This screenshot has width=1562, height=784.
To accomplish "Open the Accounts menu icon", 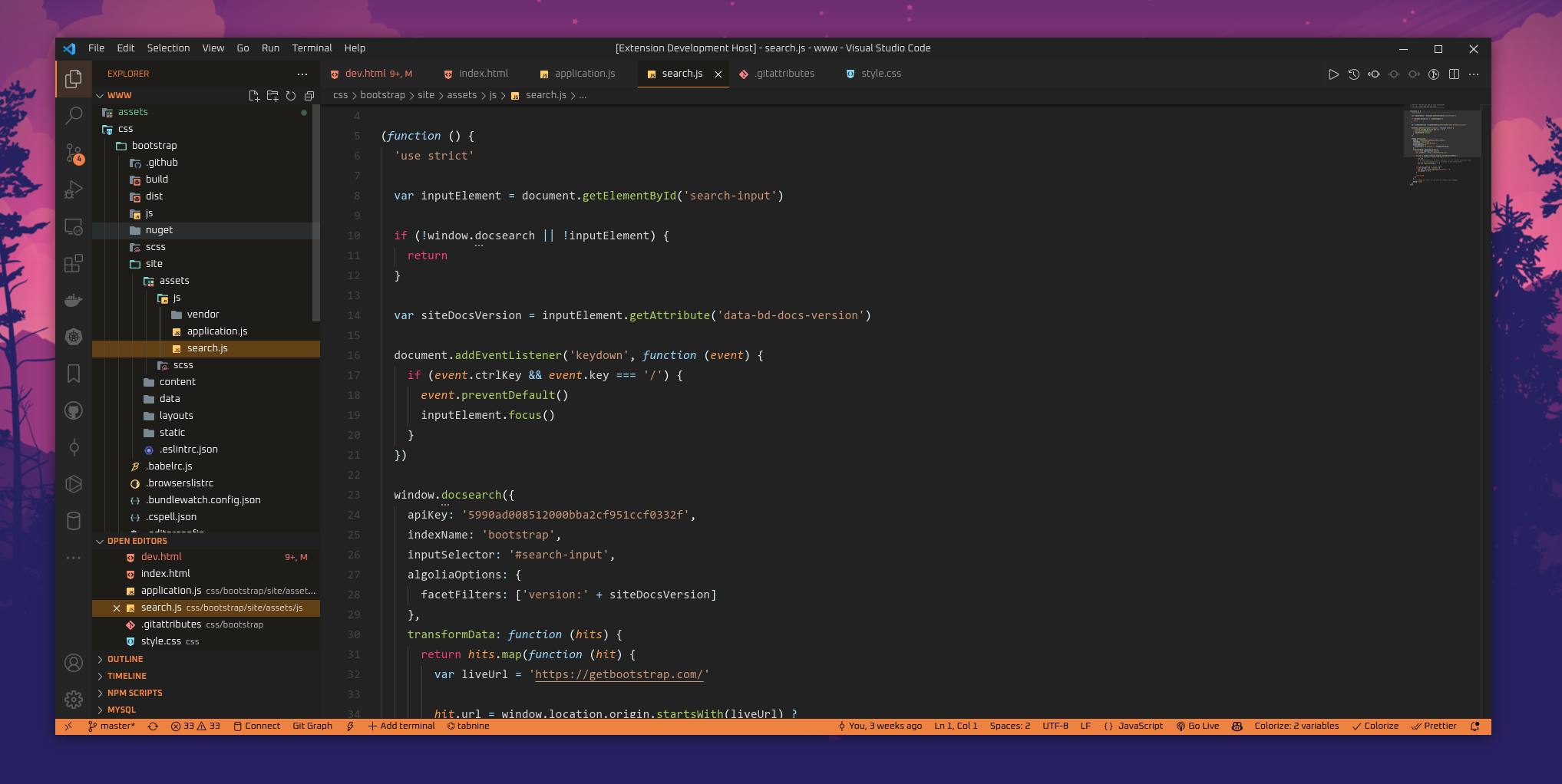I will coord(74,663).
